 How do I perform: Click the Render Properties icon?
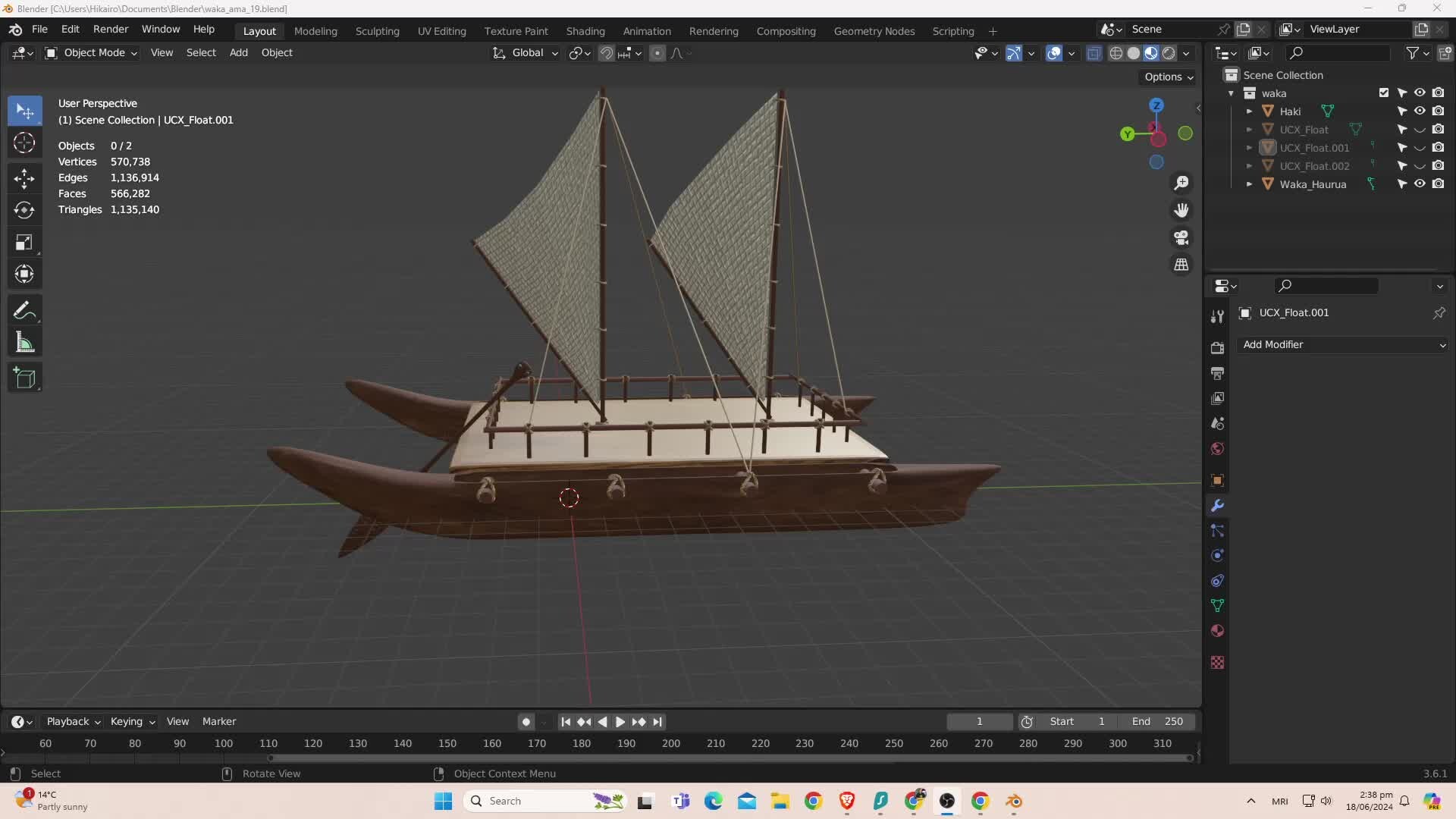(x=1219, y=372)
